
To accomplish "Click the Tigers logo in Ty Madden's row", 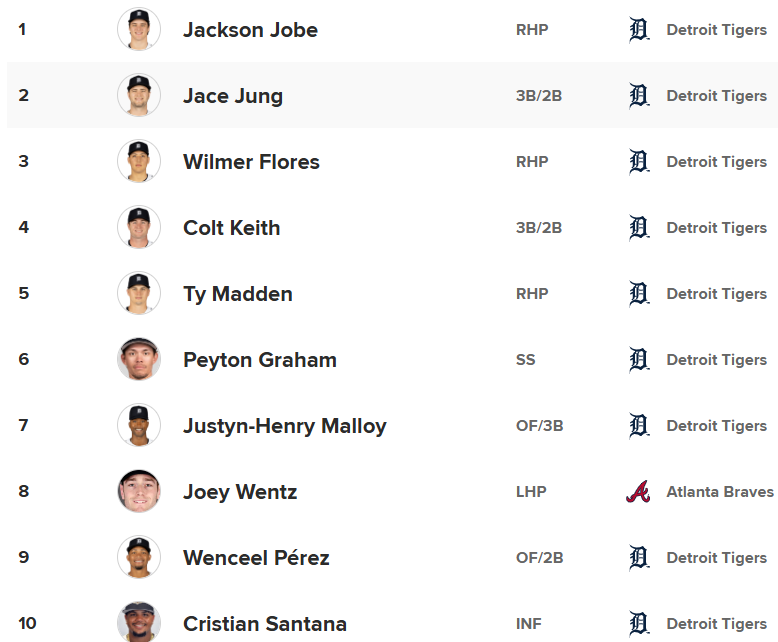I will (x=639, y=294).
